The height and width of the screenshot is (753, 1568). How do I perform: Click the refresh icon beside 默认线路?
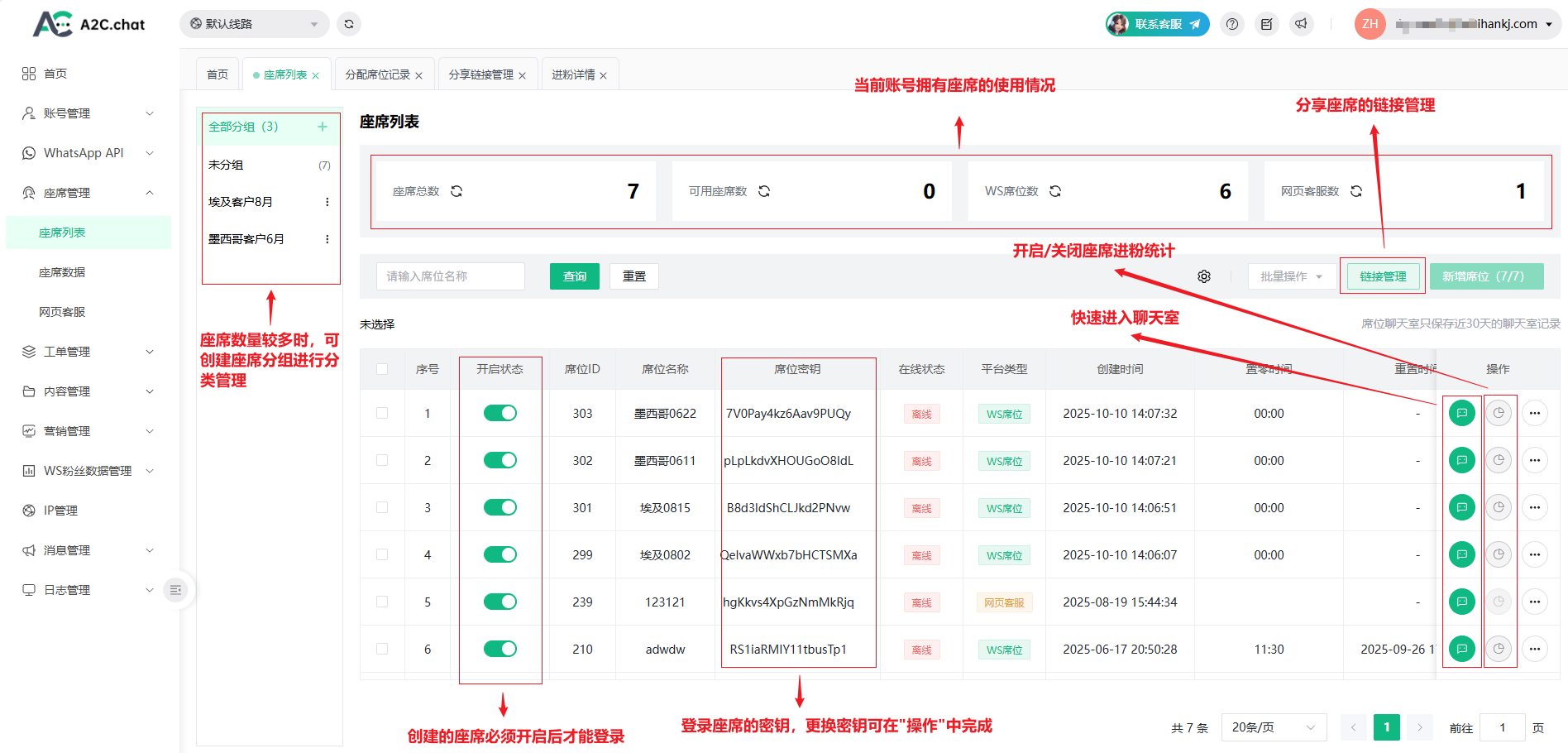click(x=349, y=24)
